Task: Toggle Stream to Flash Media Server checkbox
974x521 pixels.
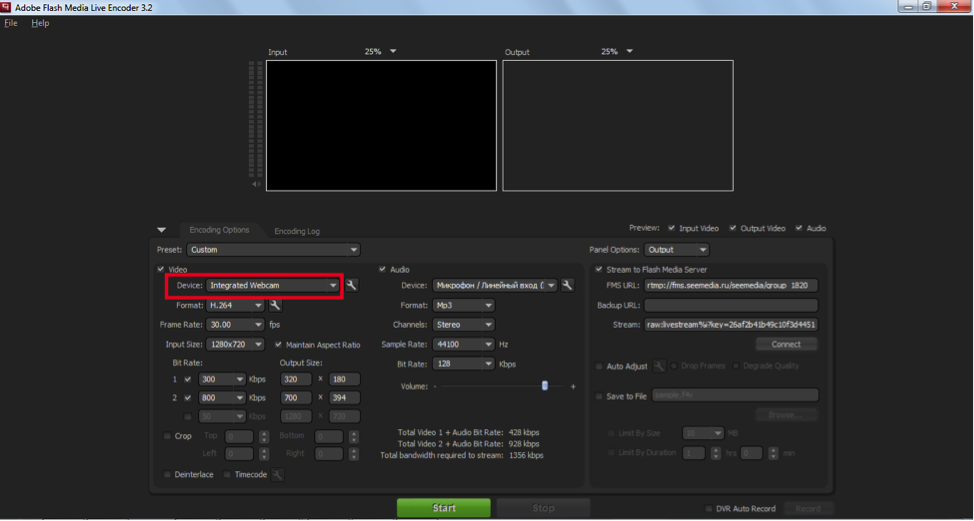Action: 599,270
